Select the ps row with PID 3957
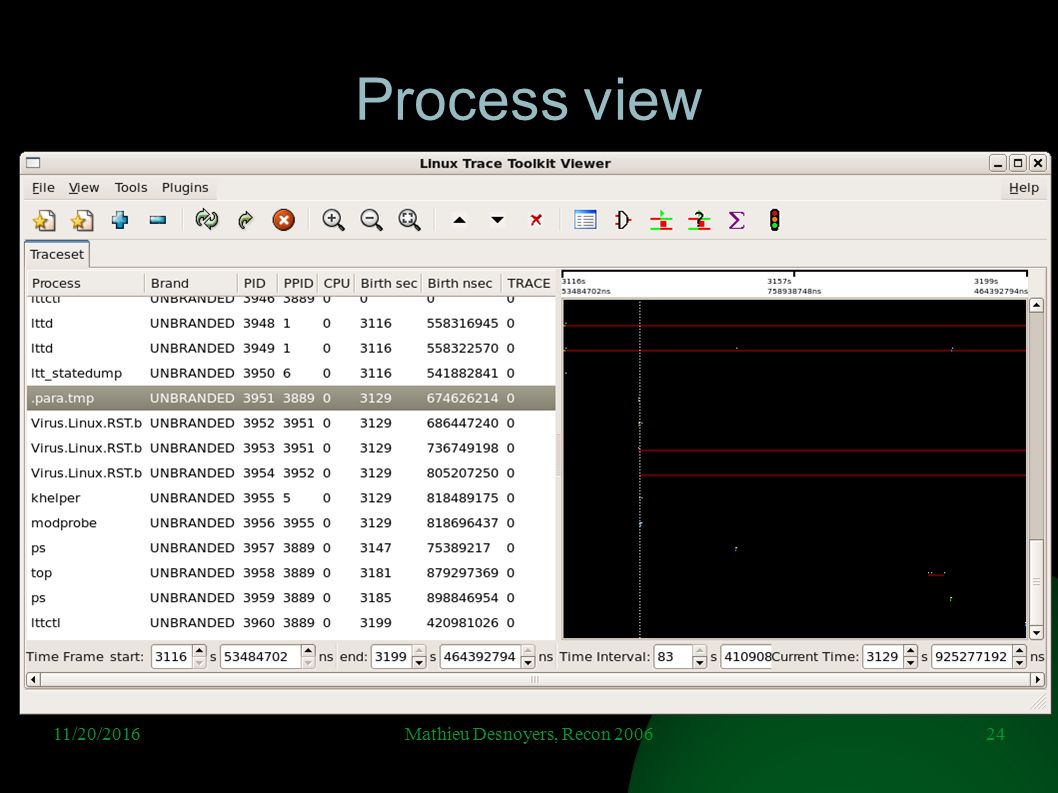Screen dimensions: 1058x793 click(x=291, y=548)
